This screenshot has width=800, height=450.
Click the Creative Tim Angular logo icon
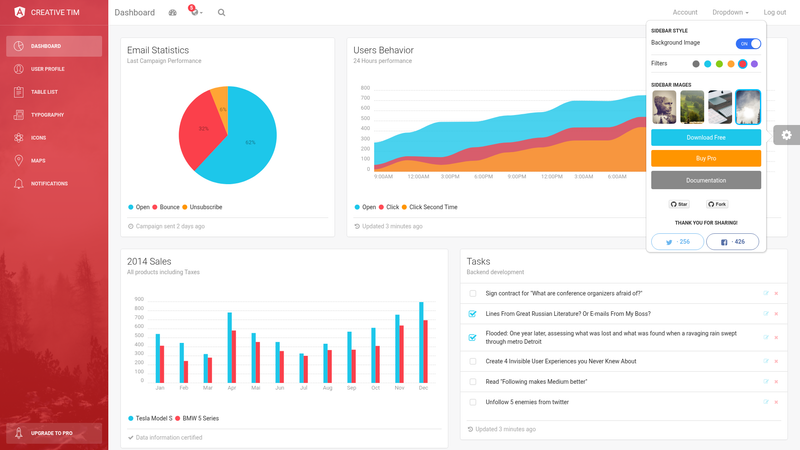19,12
